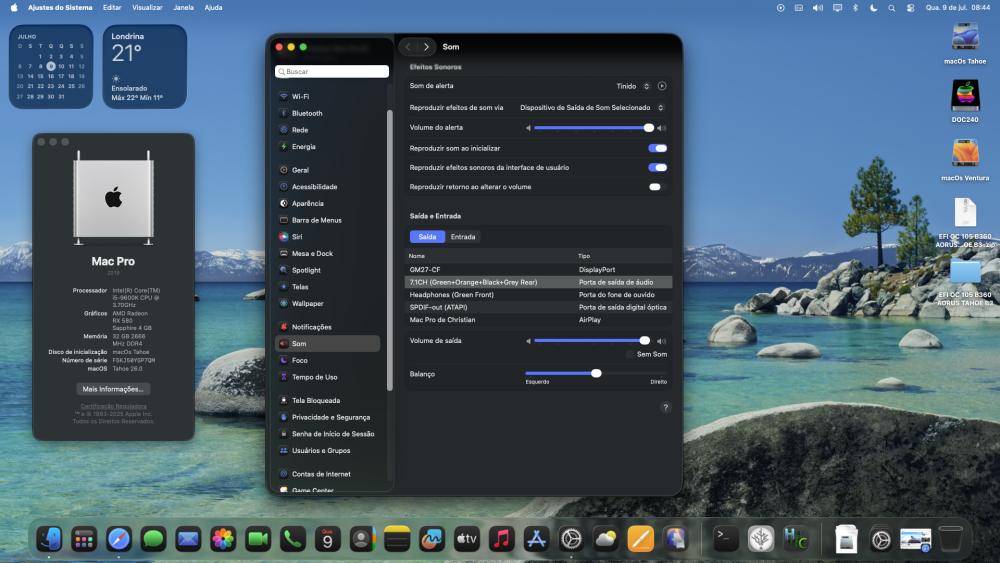Click the settings sidebar scrollbar
1000x563 pixels.
coord(390,250)
